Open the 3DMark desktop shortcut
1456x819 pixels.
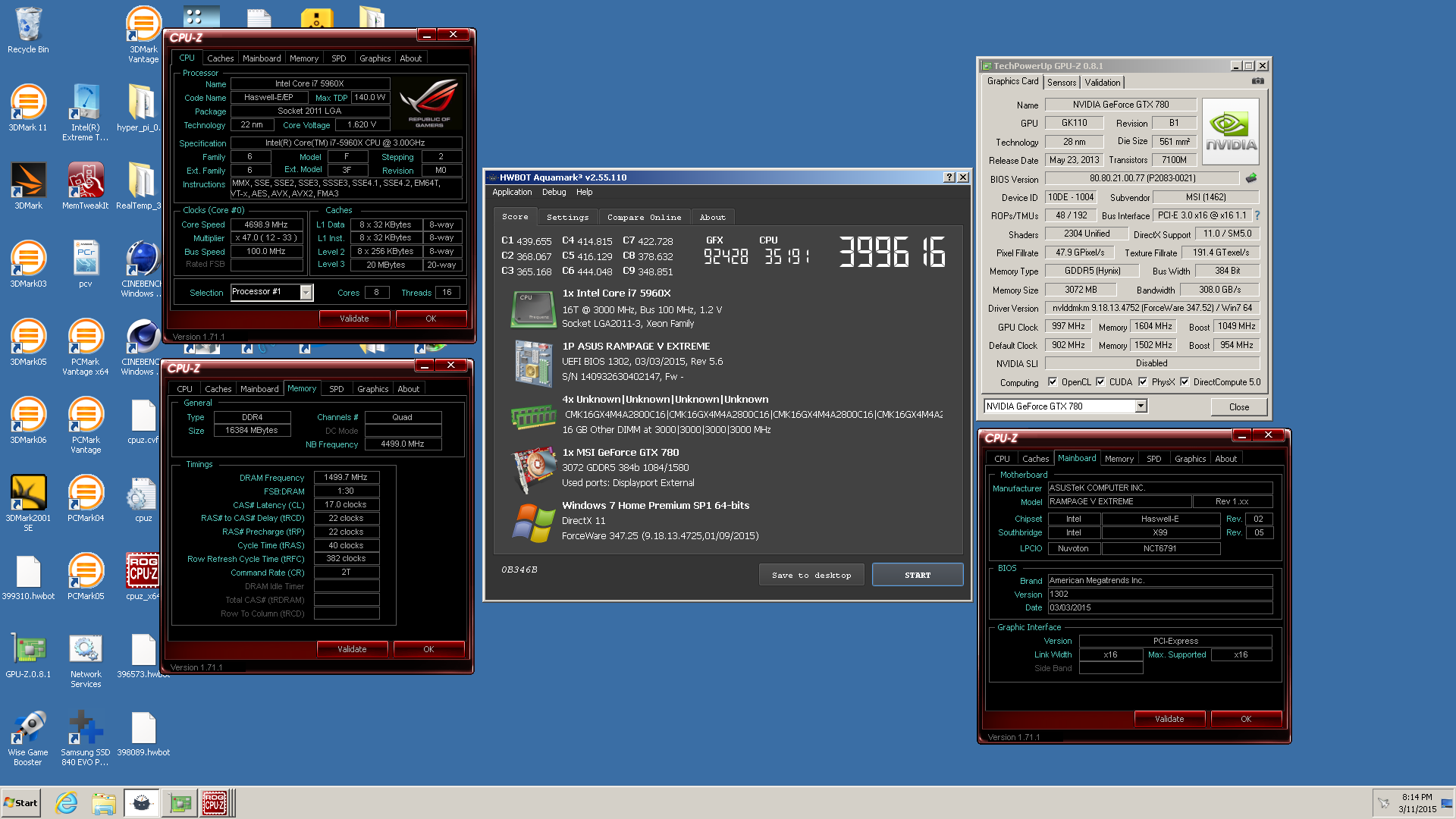(28, 187)
